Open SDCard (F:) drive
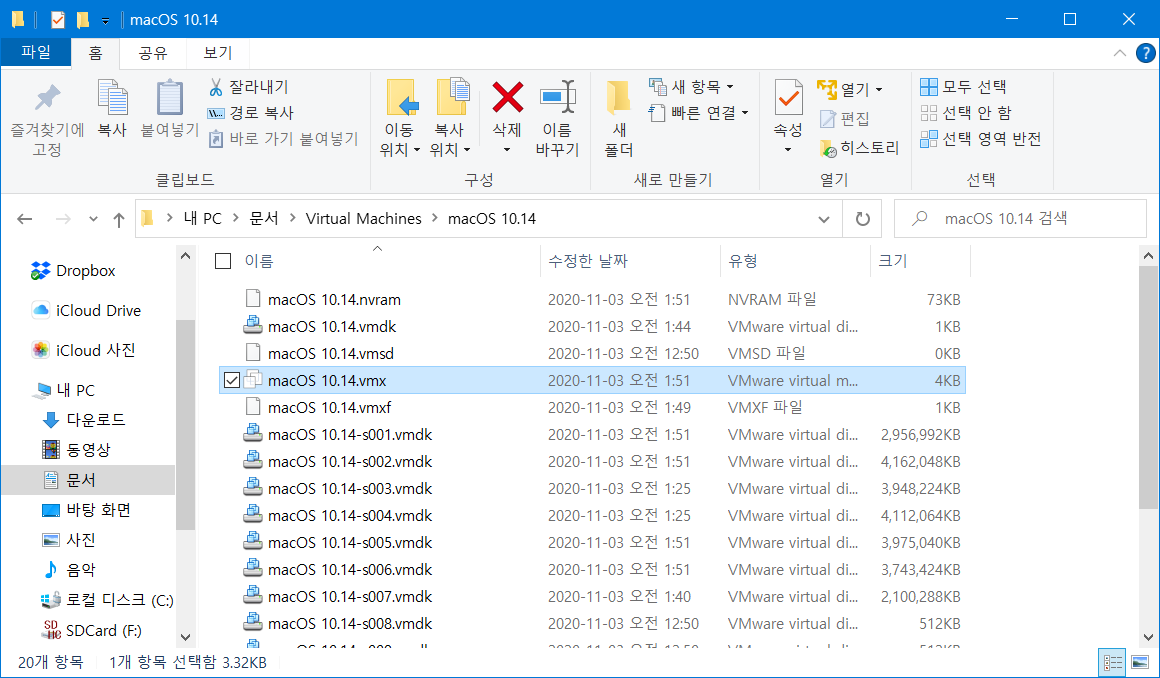Image resolution: width=1160 pixels, height=678 pixels. pos(91,631)
